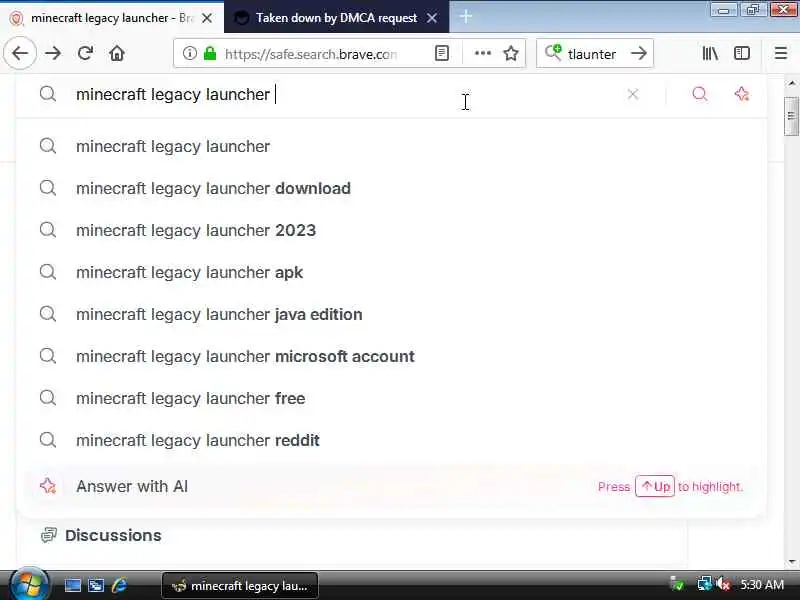The image size is (800, 600).
Task: Switch to minecraft legacy launcher tab
Action: [112, 18]
